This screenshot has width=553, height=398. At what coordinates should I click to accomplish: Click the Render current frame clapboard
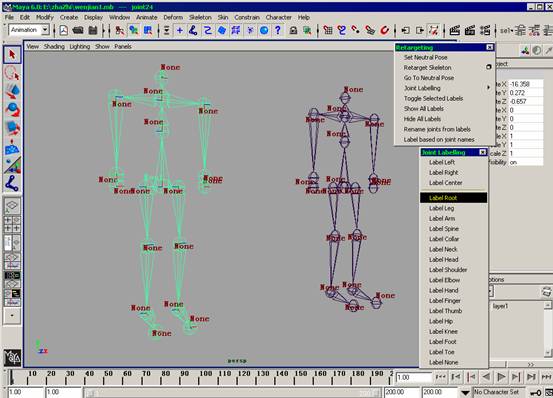click(x=455, y=30)
